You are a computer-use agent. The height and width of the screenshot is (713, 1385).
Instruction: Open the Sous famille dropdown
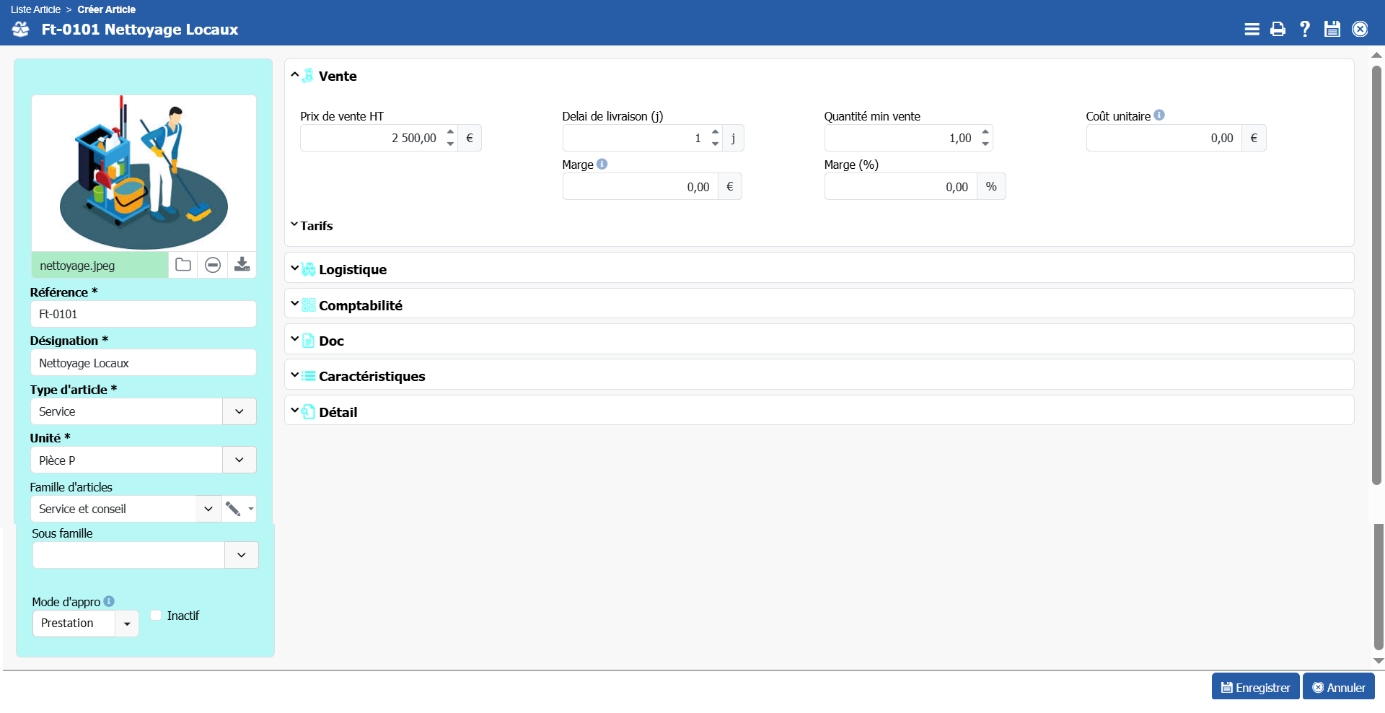(x=241, y=555)
